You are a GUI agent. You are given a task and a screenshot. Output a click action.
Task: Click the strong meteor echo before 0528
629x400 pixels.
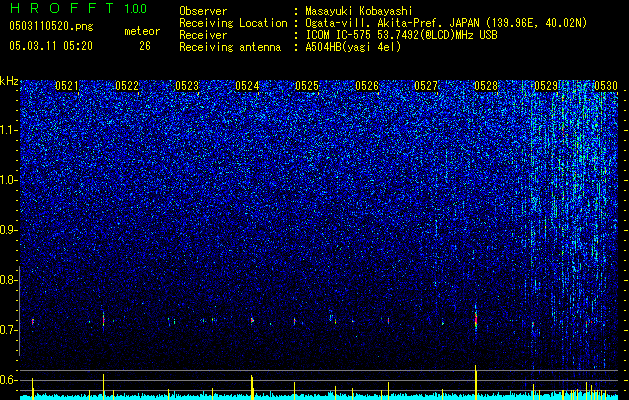476,319
